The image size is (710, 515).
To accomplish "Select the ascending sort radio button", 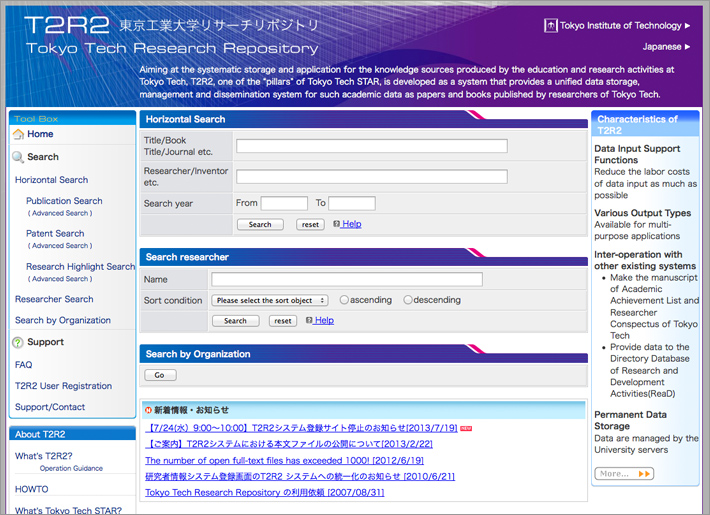I will pyautogui.click(x=344, y=300).
